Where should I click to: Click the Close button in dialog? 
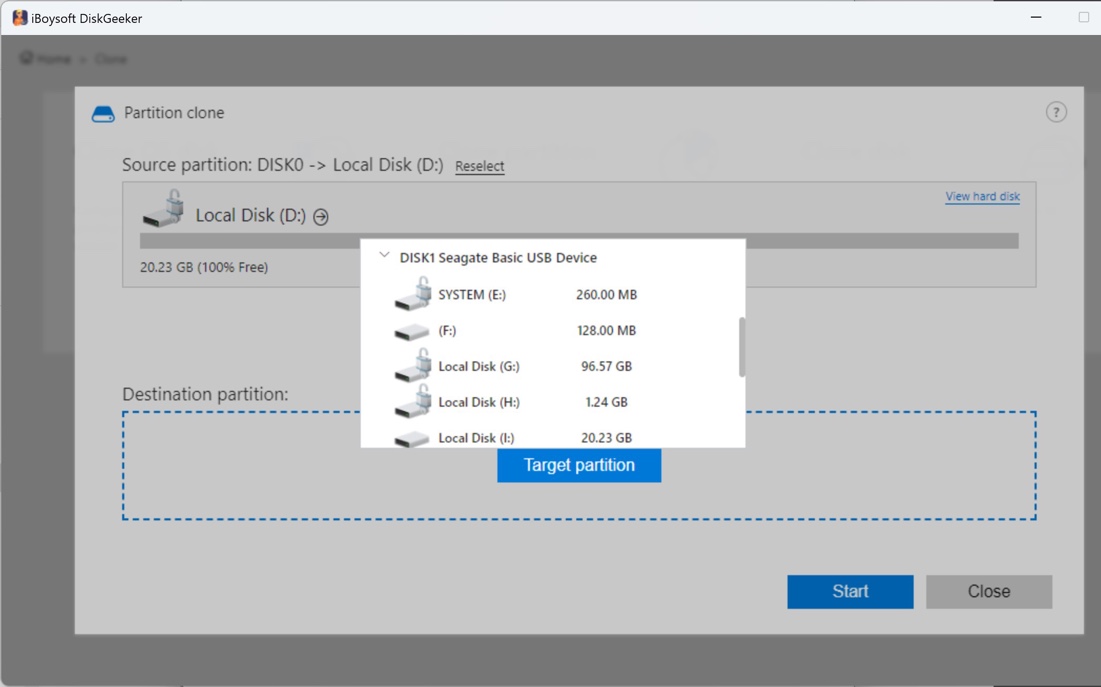(989, 591)
